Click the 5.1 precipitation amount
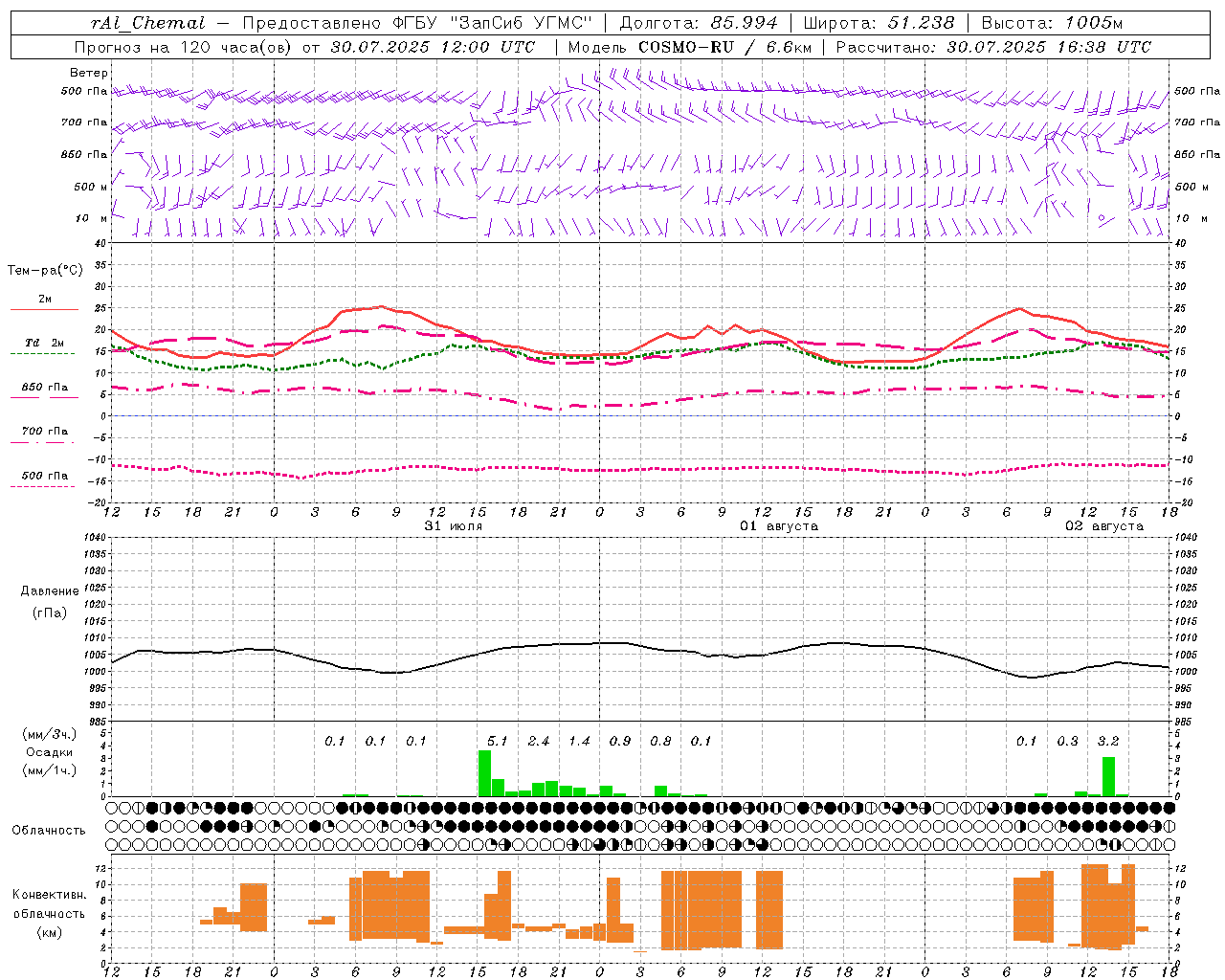The height and width of the screenshot is (980, 1225). tap(497, 742)
